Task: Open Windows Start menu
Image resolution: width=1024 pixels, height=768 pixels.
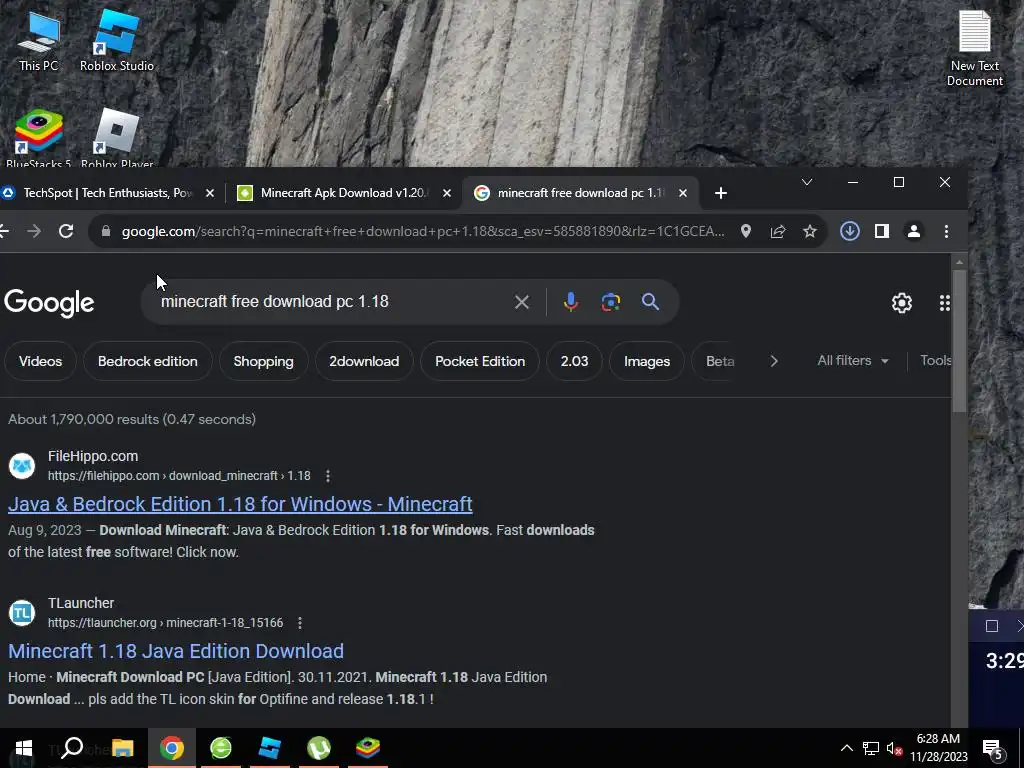Action: click(x=24, y=748)
